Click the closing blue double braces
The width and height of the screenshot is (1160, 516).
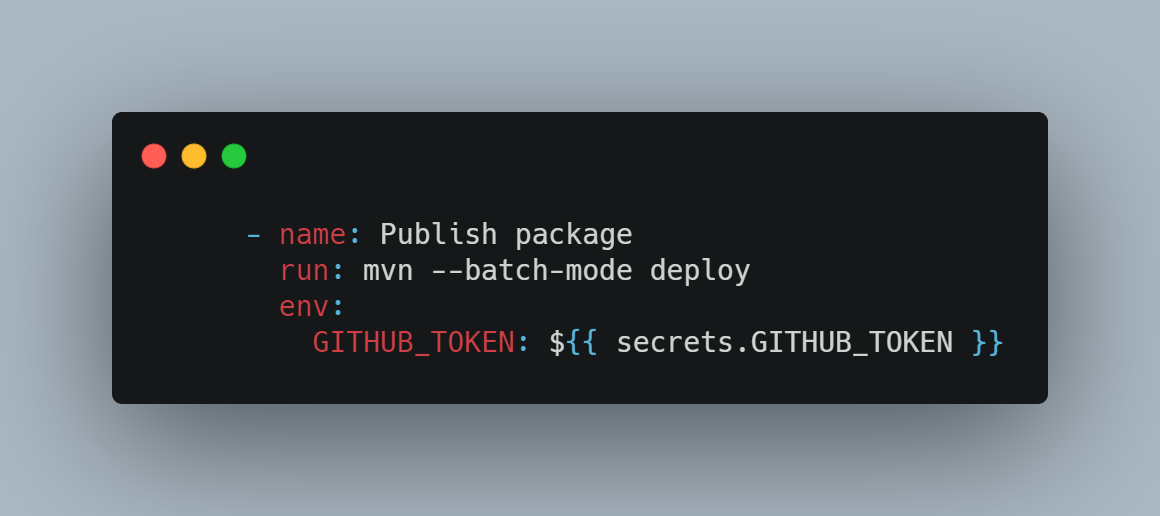point(987,343)
